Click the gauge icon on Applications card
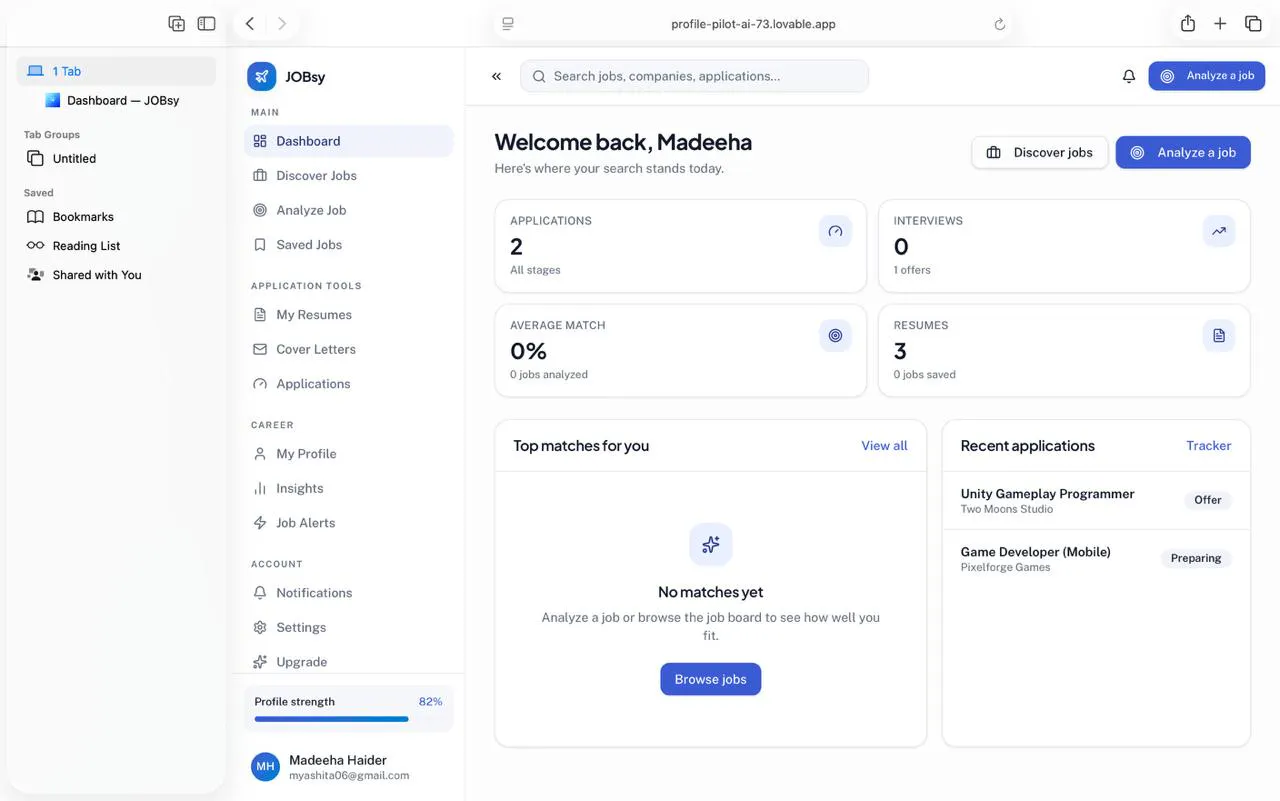The image size is (1280, 801). tap(836, 231)
